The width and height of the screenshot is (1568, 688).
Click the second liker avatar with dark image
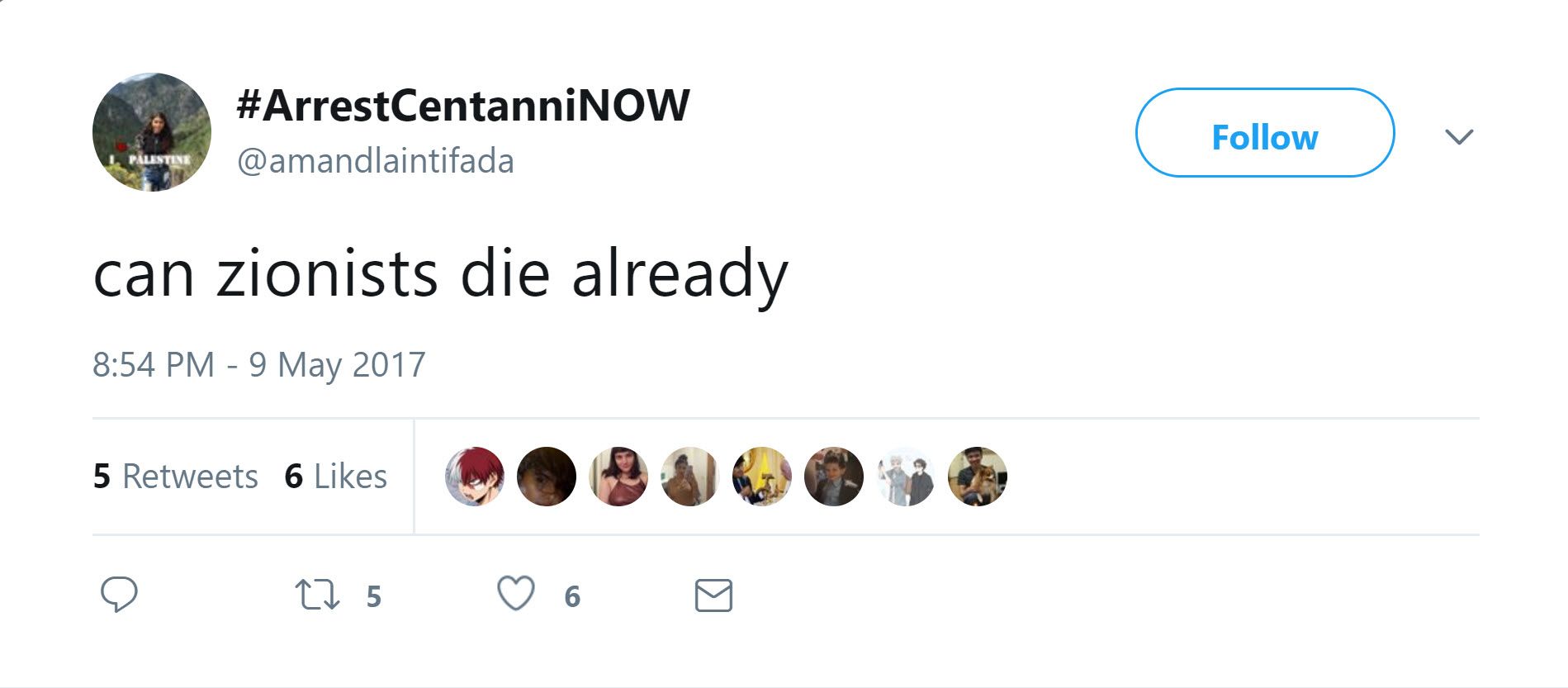(547, 477)
